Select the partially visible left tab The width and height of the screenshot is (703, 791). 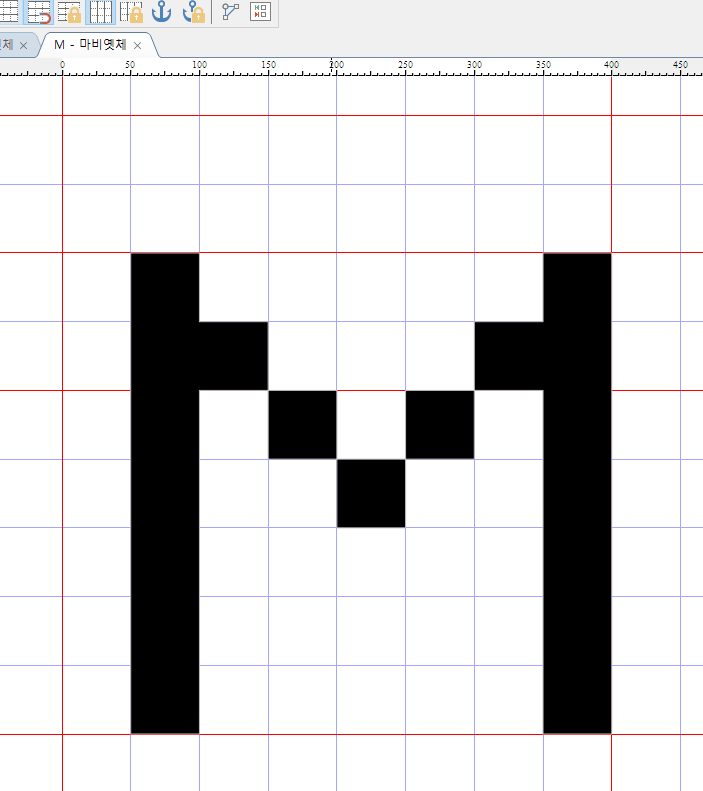pos(7,45)
